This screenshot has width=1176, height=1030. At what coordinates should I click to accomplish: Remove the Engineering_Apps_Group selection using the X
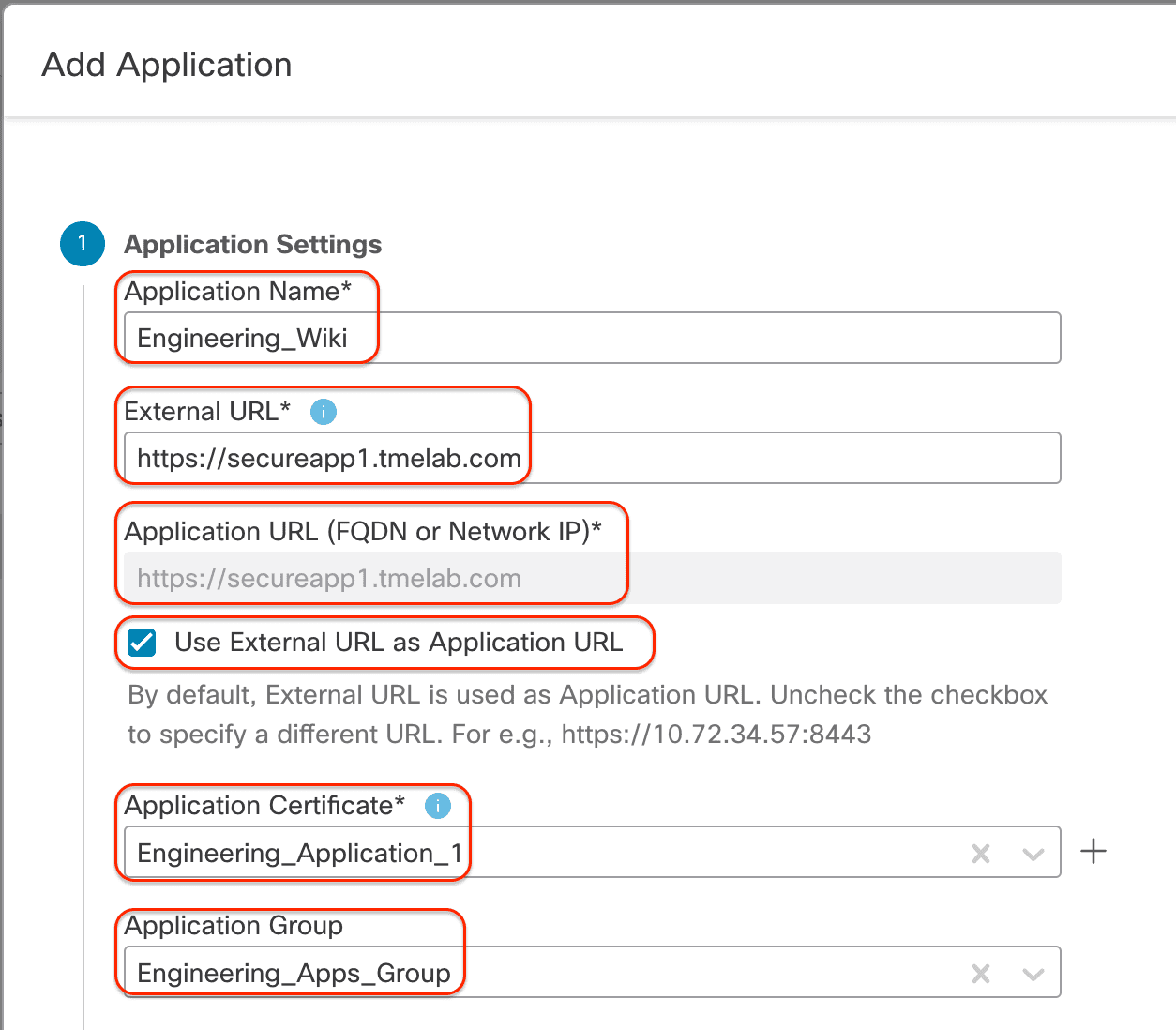(981, 974)
